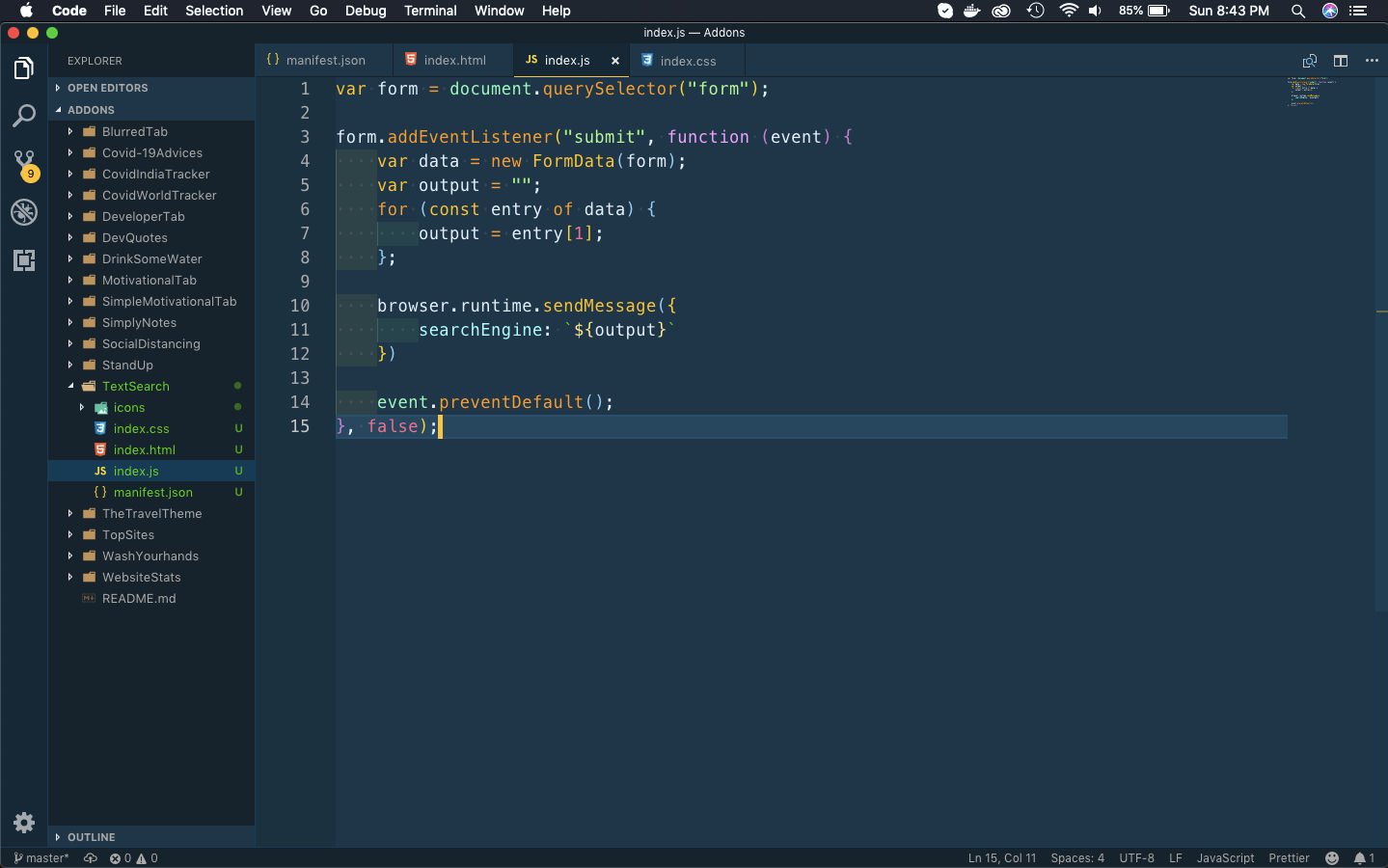Image resolution: width=1388 pixels, height=868 pixels.
Task: Switch to the index.css tab
Action: point(687,61)
